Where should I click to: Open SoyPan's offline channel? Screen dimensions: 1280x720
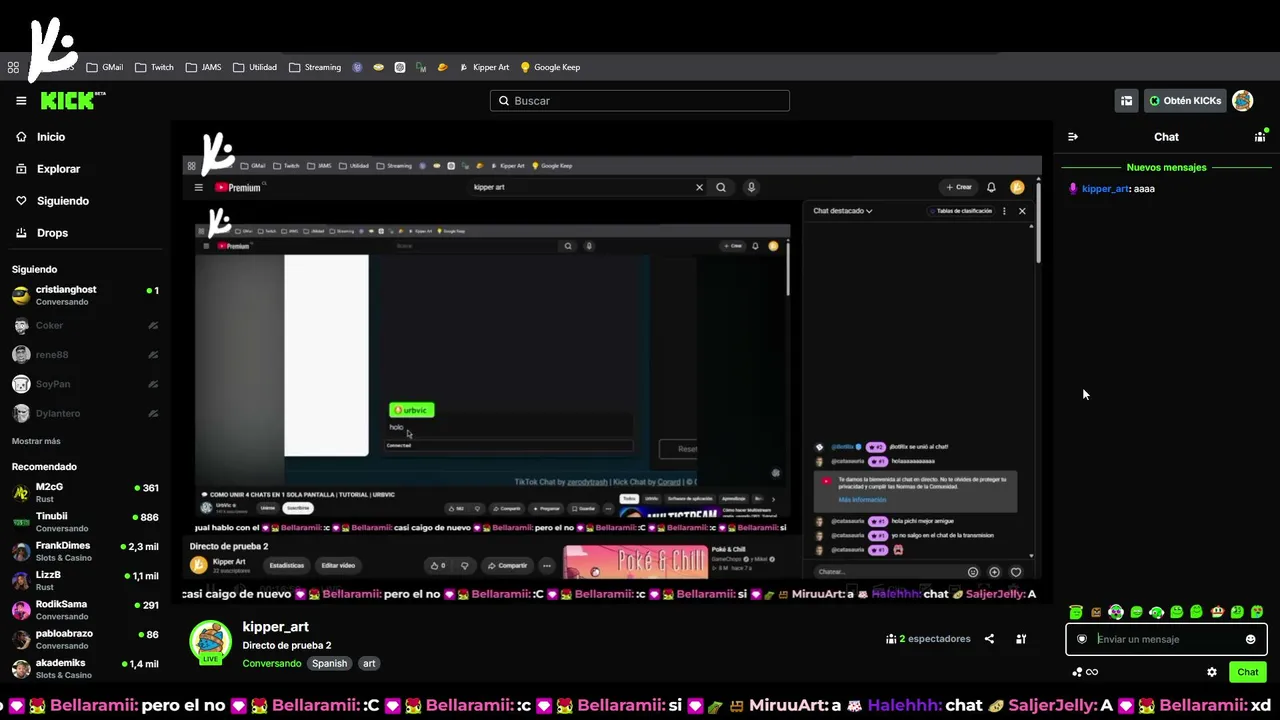[86, 384]
